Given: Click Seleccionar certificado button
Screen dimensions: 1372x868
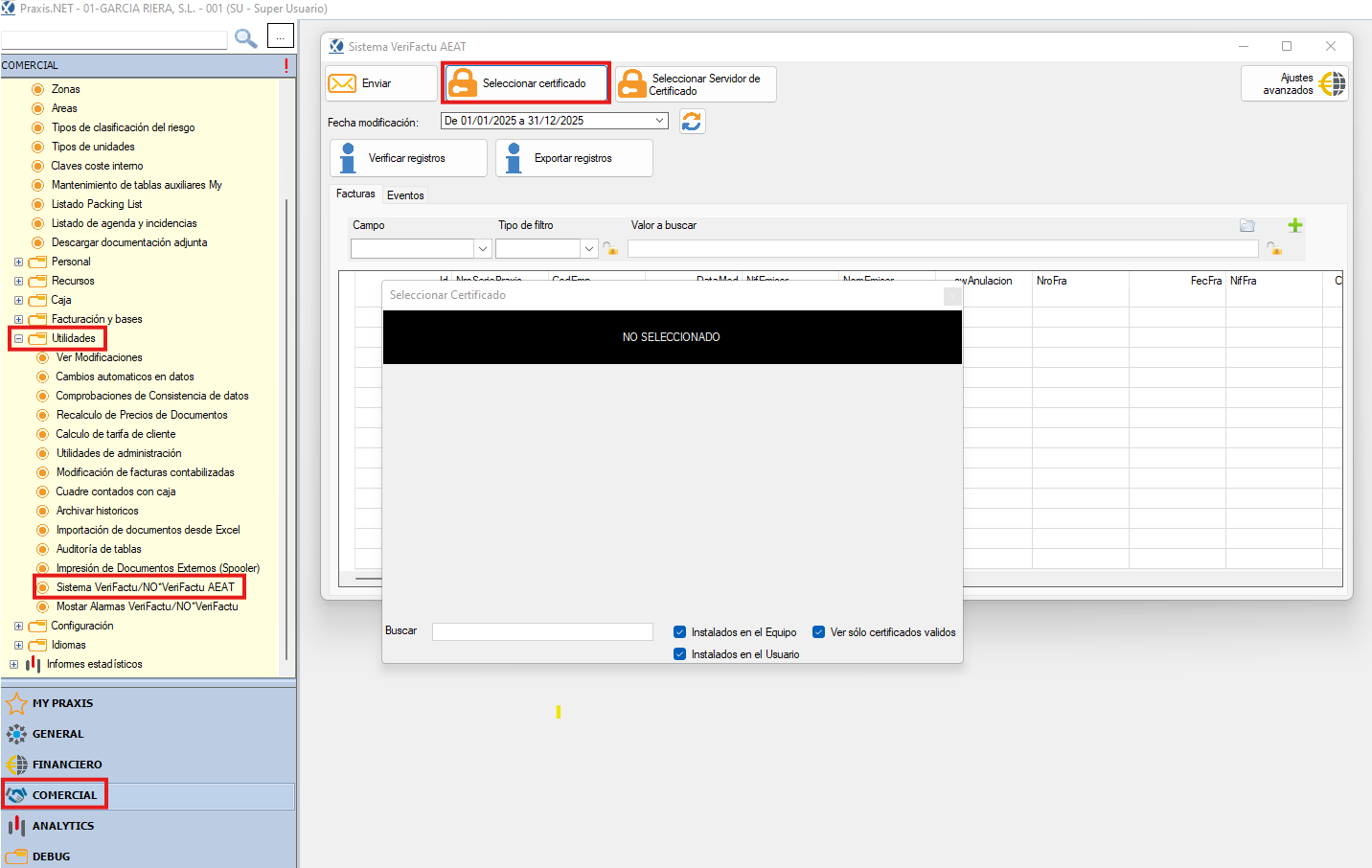Looking at the screenshot, I should (526, 83).
